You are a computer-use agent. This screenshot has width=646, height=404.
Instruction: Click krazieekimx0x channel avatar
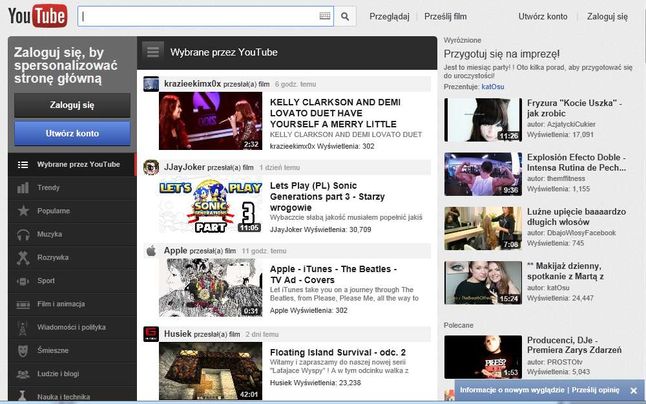coord(151,84)
